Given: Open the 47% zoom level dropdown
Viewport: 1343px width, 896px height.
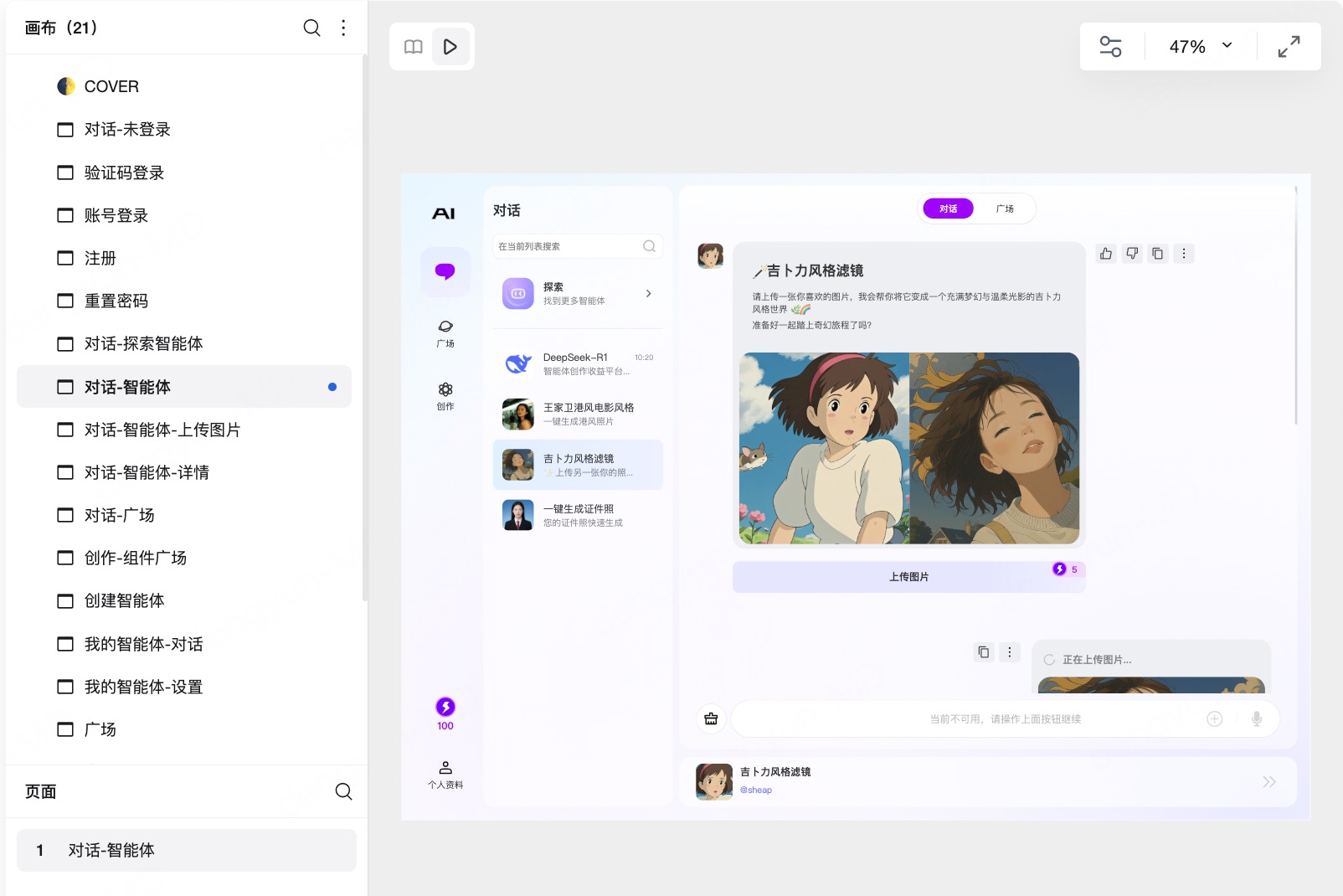Looking at the screenshot, I should [x=1201, y=46].
